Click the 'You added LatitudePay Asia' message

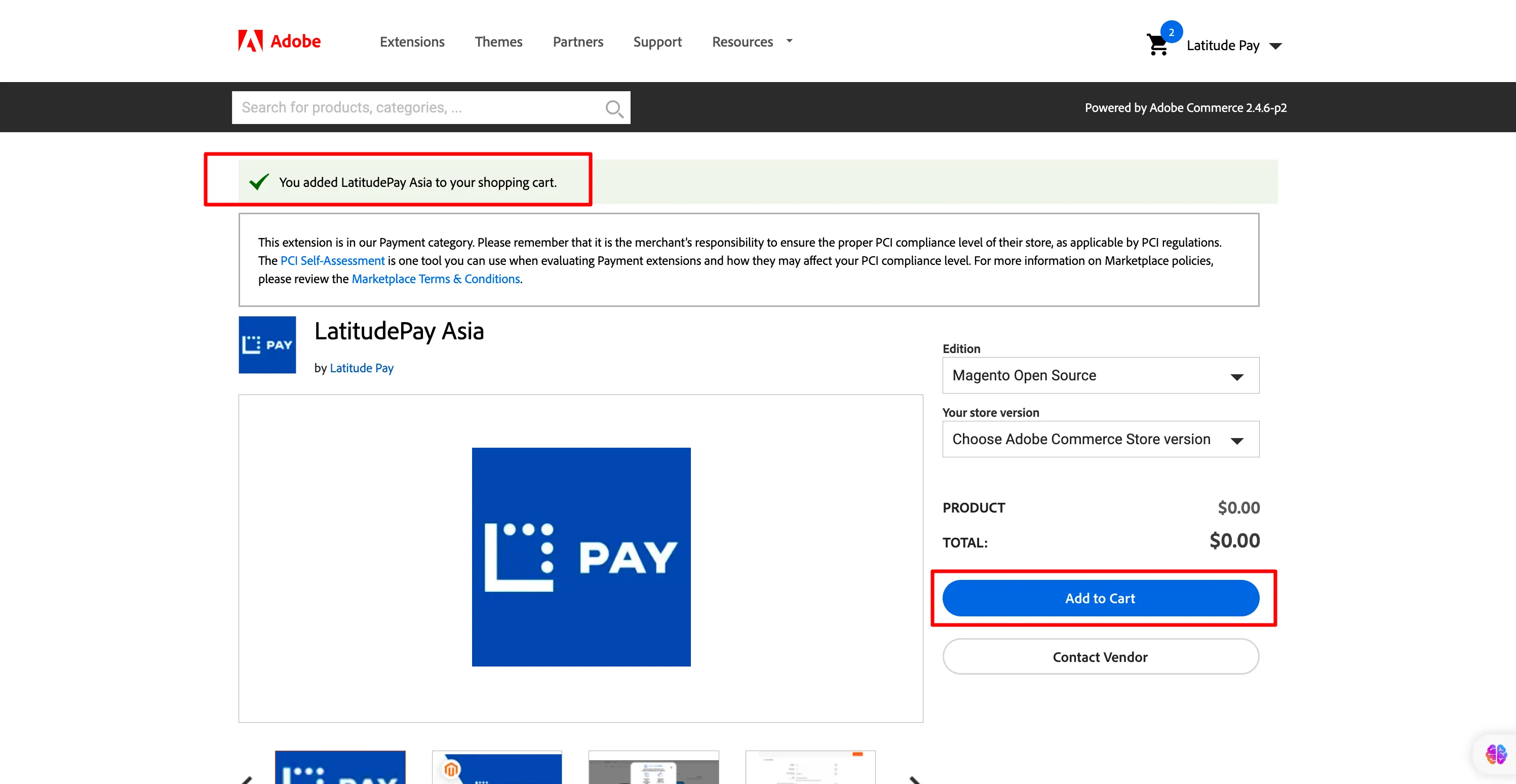coord(418,182)
